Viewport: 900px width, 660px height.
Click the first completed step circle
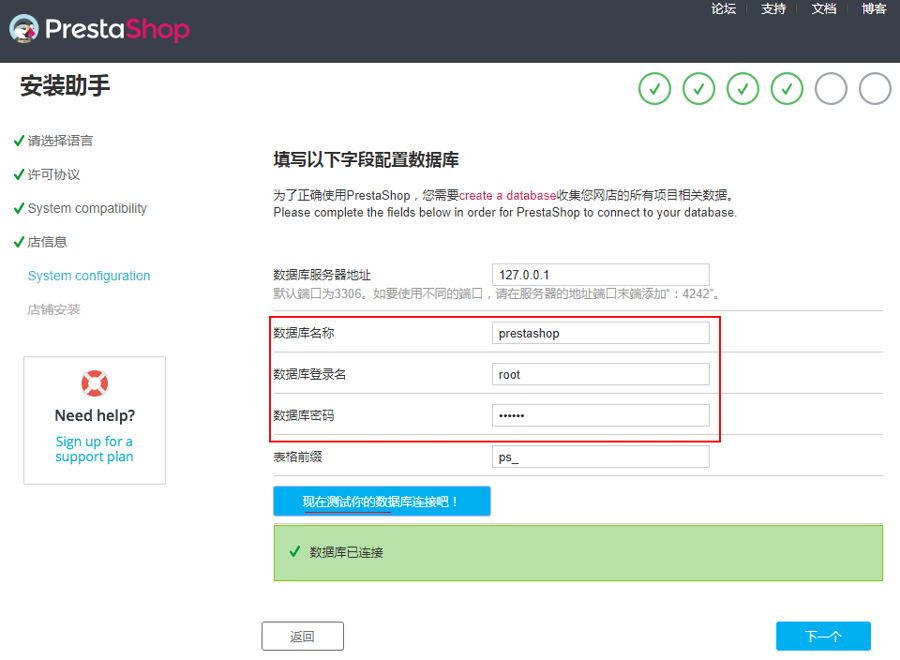(654, 89)
